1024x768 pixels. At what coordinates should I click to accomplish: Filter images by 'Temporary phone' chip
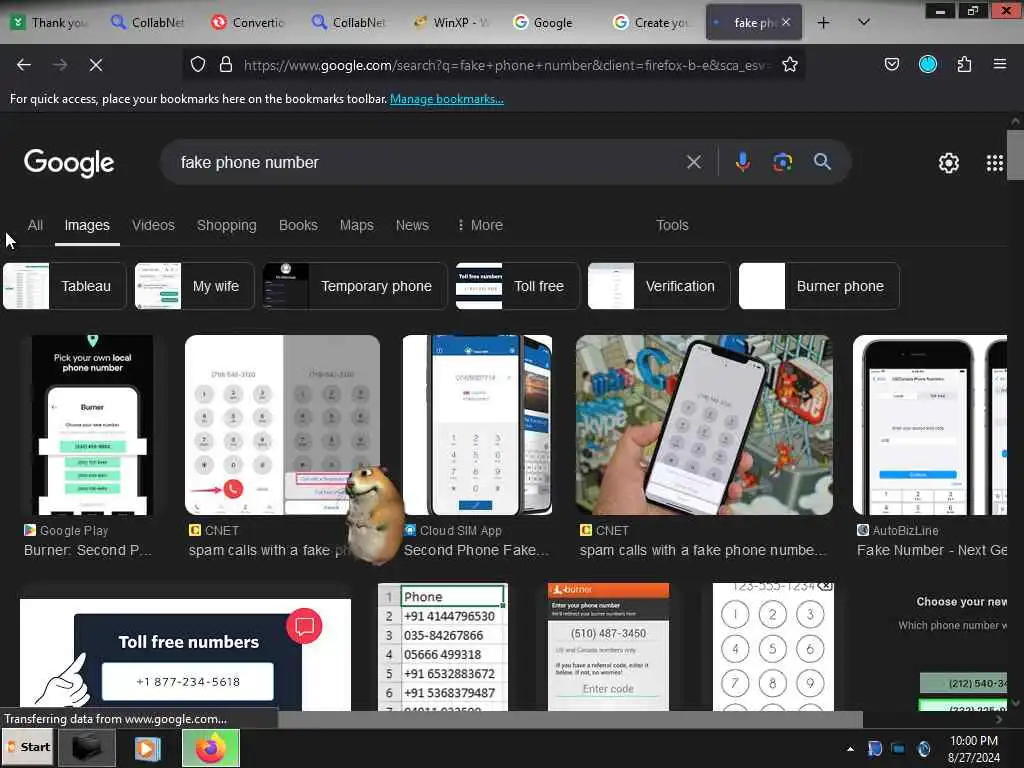click(355, 286)
